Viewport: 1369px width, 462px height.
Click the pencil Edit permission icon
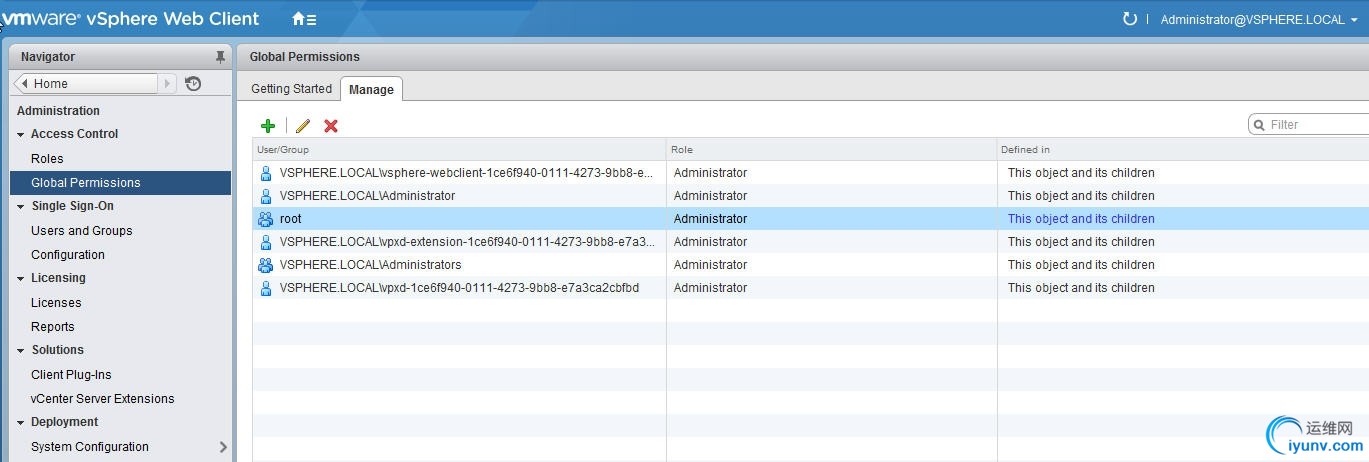pyautogui.click(x=303, y=126)
